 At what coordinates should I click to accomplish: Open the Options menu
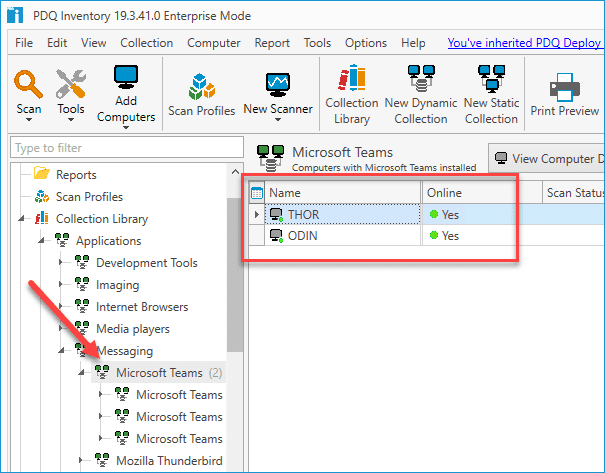pyautogui.click(x=366, y=43)
